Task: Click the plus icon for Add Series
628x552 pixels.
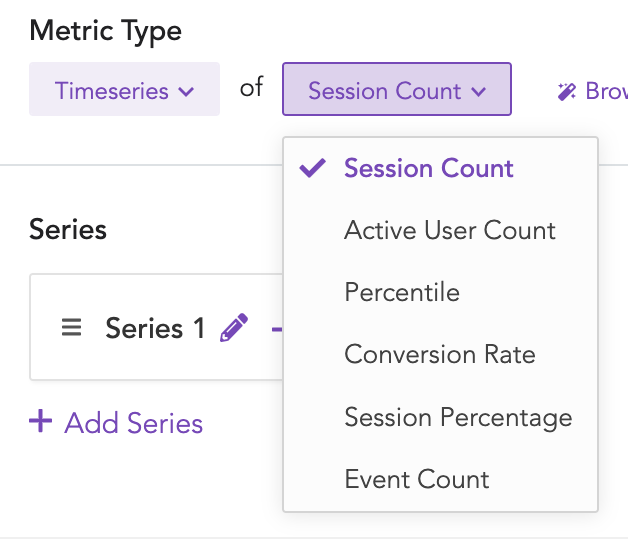Action: coord(41,422)
